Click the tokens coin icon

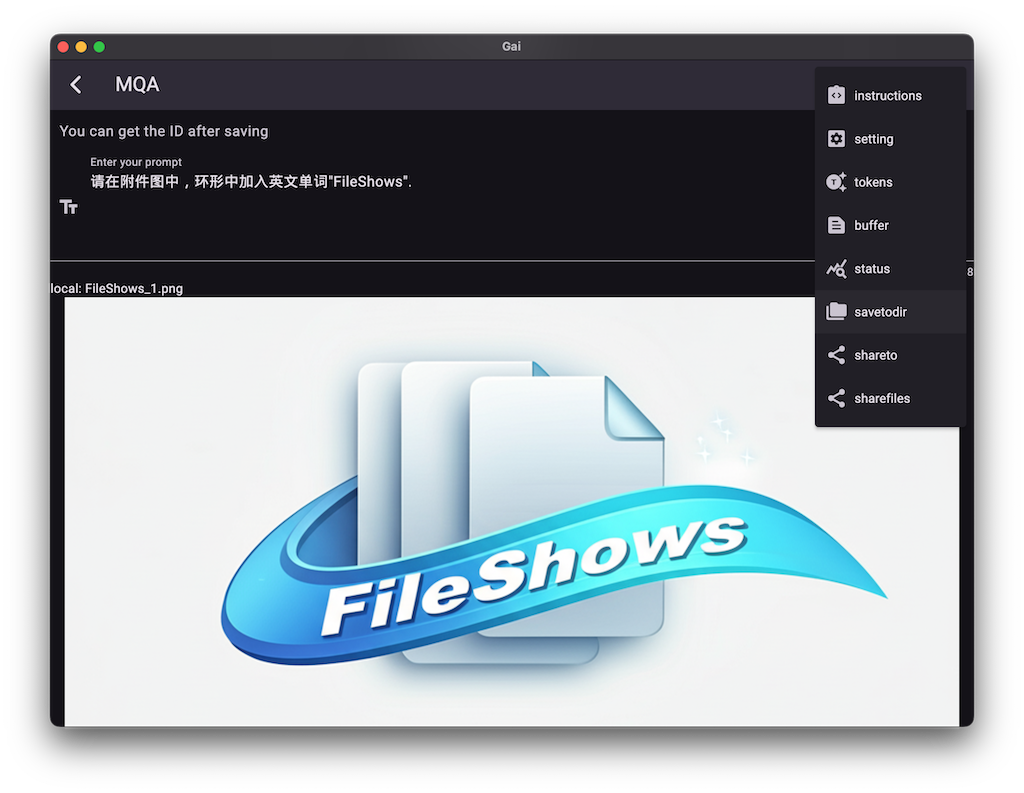836,182
